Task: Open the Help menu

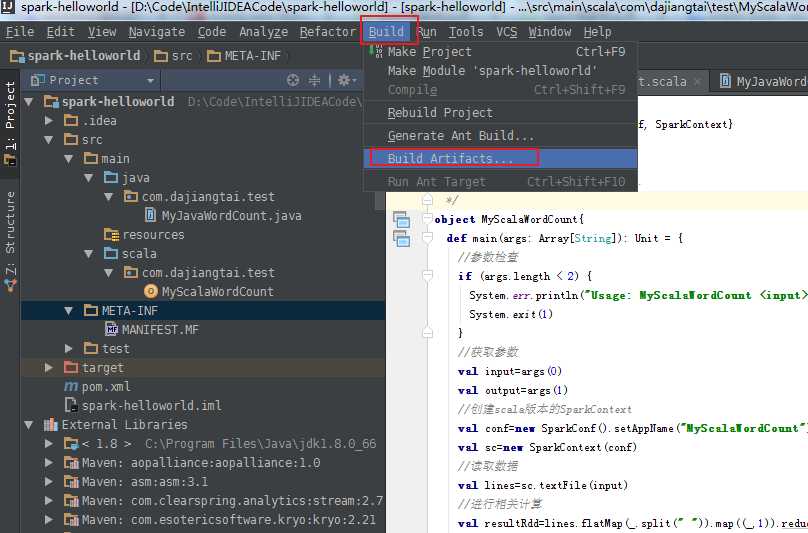Action: pyautogui.click(x=597, y=32)
